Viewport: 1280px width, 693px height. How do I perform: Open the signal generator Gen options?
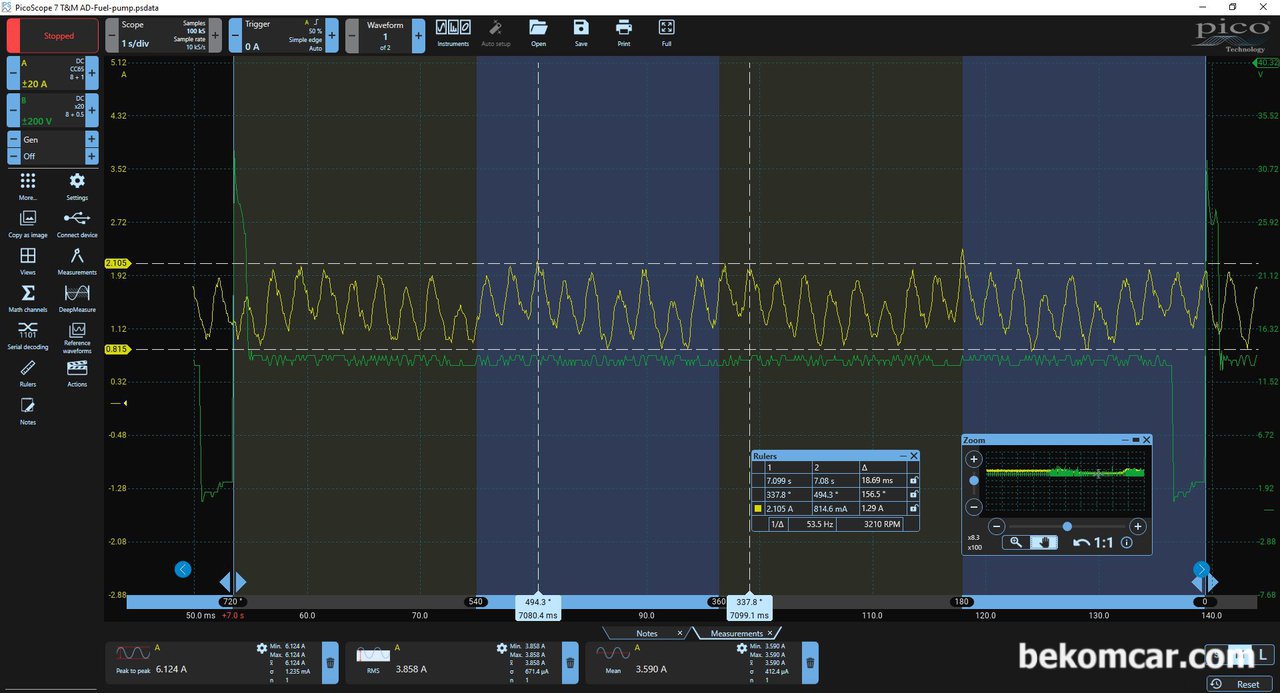53,140
